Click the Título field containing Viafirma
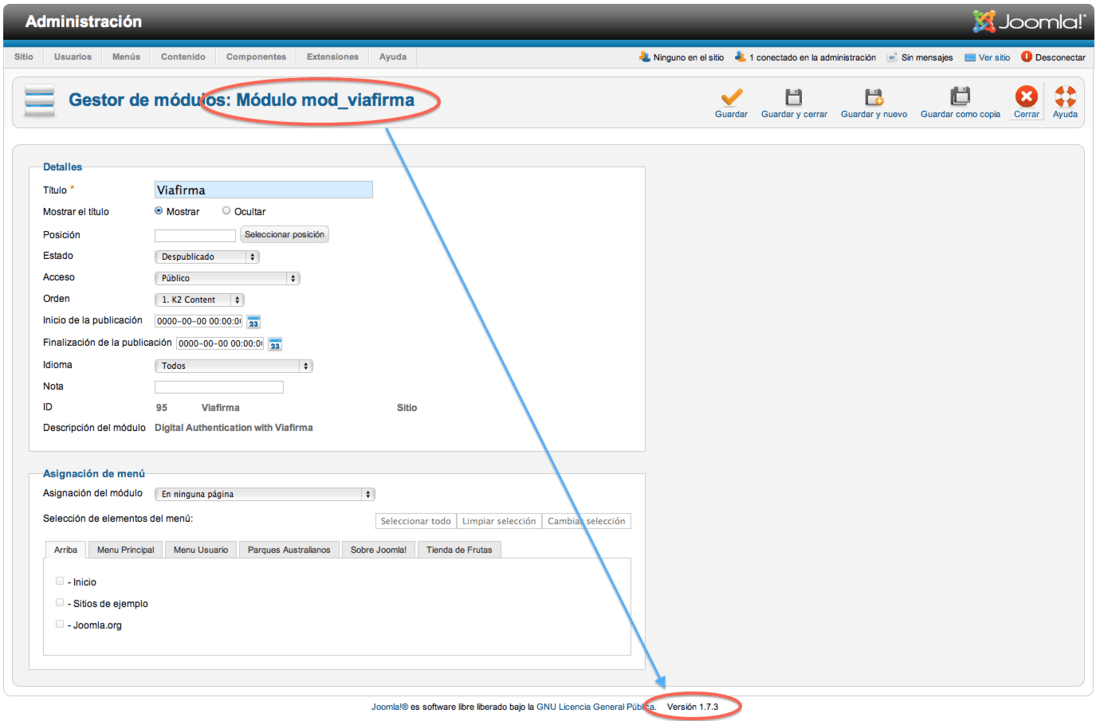 coord(263,190)
